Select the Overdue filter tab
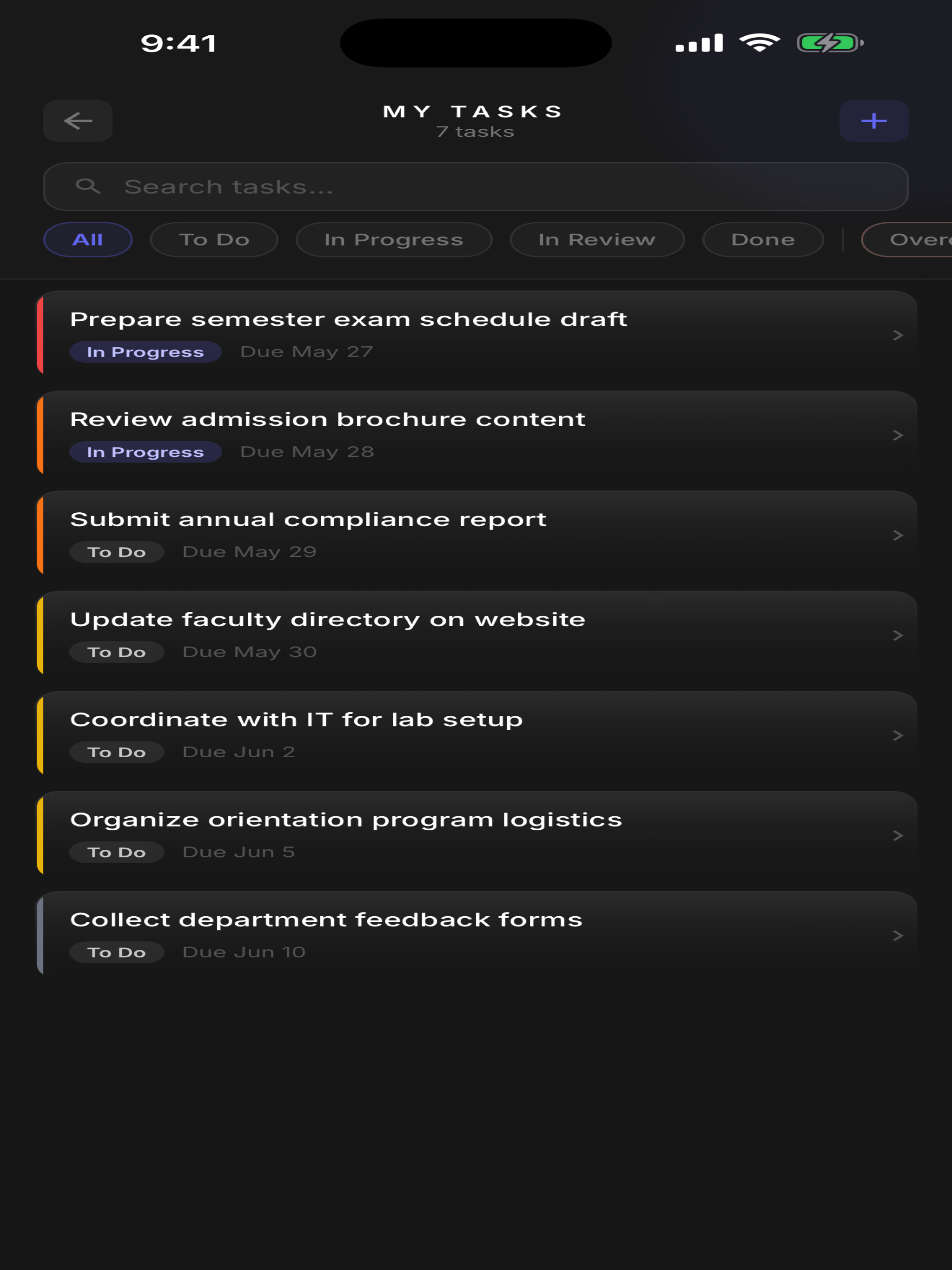 pos(907,239)
